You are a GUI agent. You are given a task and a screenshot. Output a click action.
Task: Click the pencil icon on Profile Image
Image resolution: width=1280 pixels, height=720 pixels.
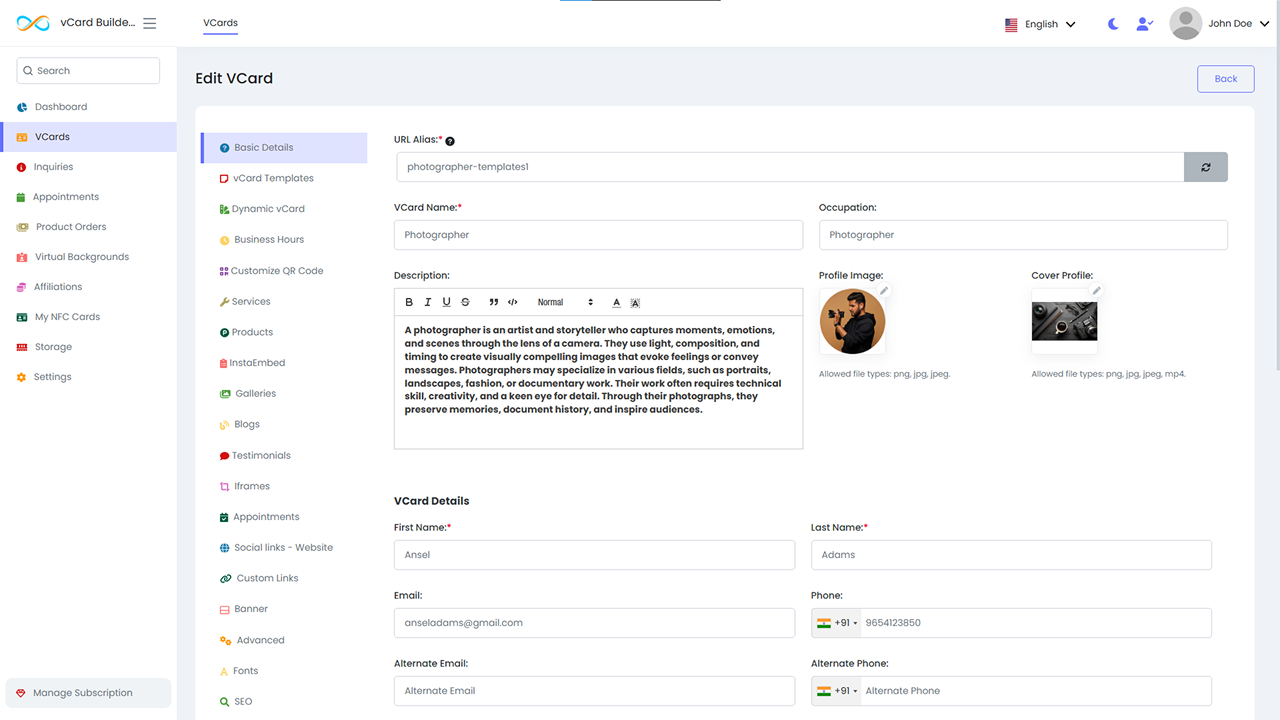pyautogui.click(x=884, y=291)
